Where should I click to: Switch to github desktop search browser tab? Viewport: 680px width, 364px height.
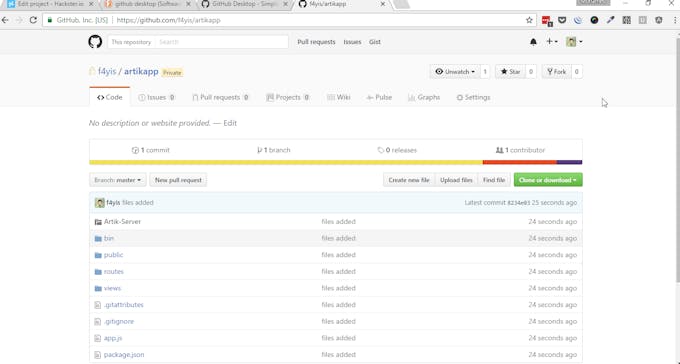point(148,4)
